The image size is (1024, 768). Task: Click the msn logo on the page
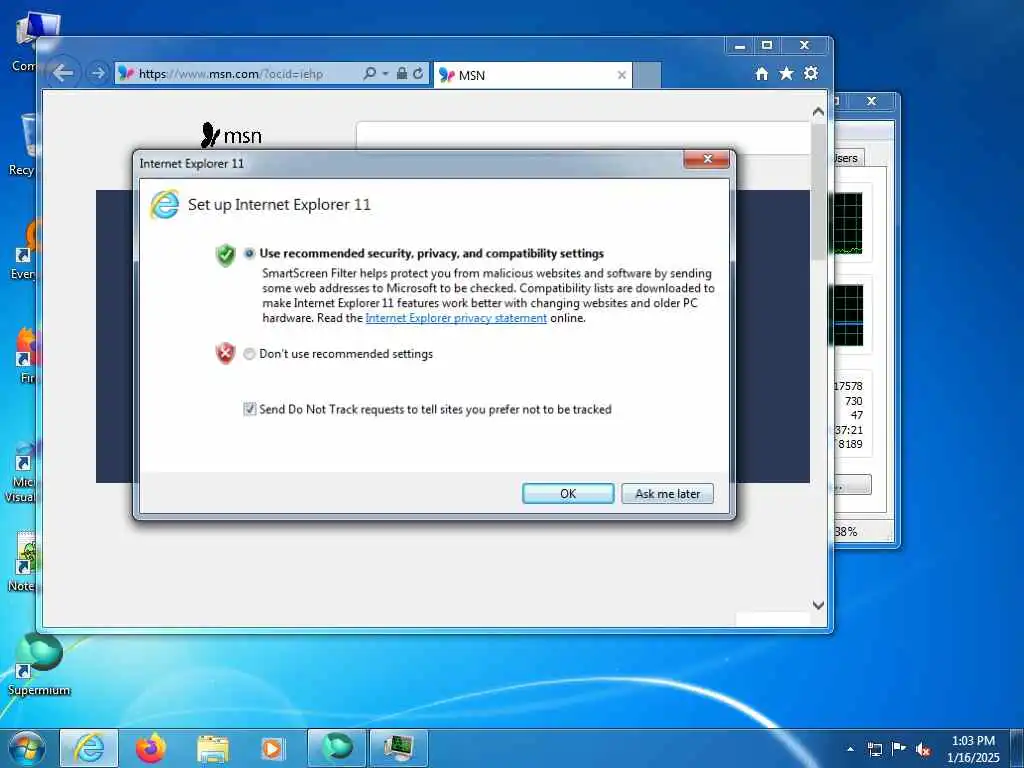(x=231, y=135)
